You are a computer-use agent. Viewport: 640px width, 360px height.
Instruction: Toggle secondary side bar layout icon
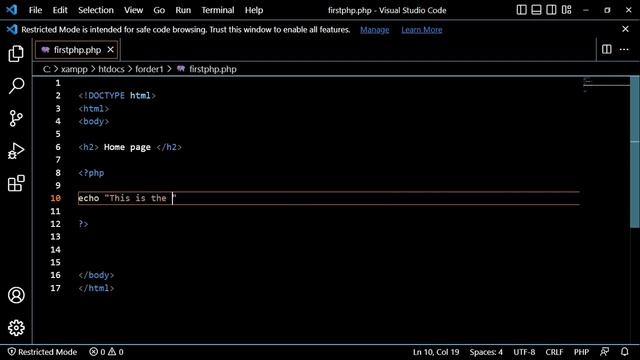(551, 10)
